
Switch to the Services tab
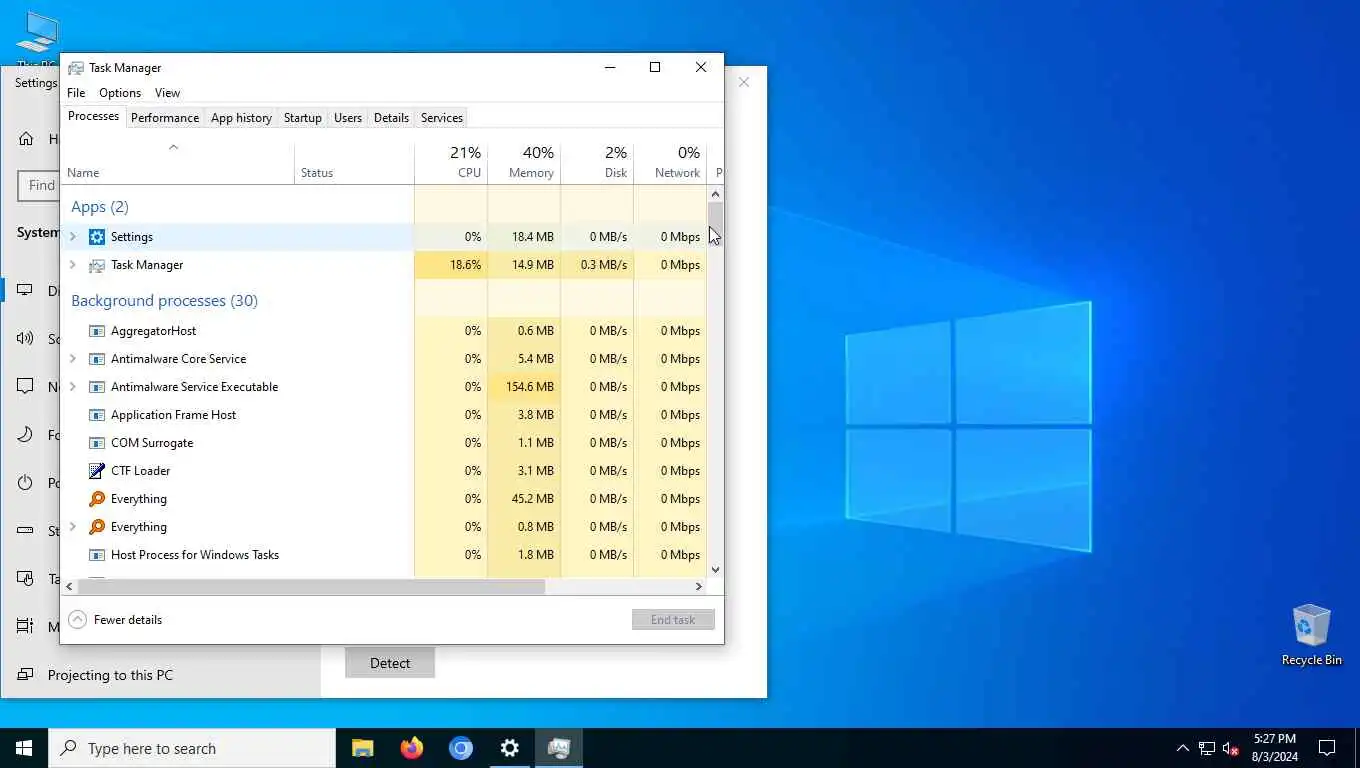(441, 118)
